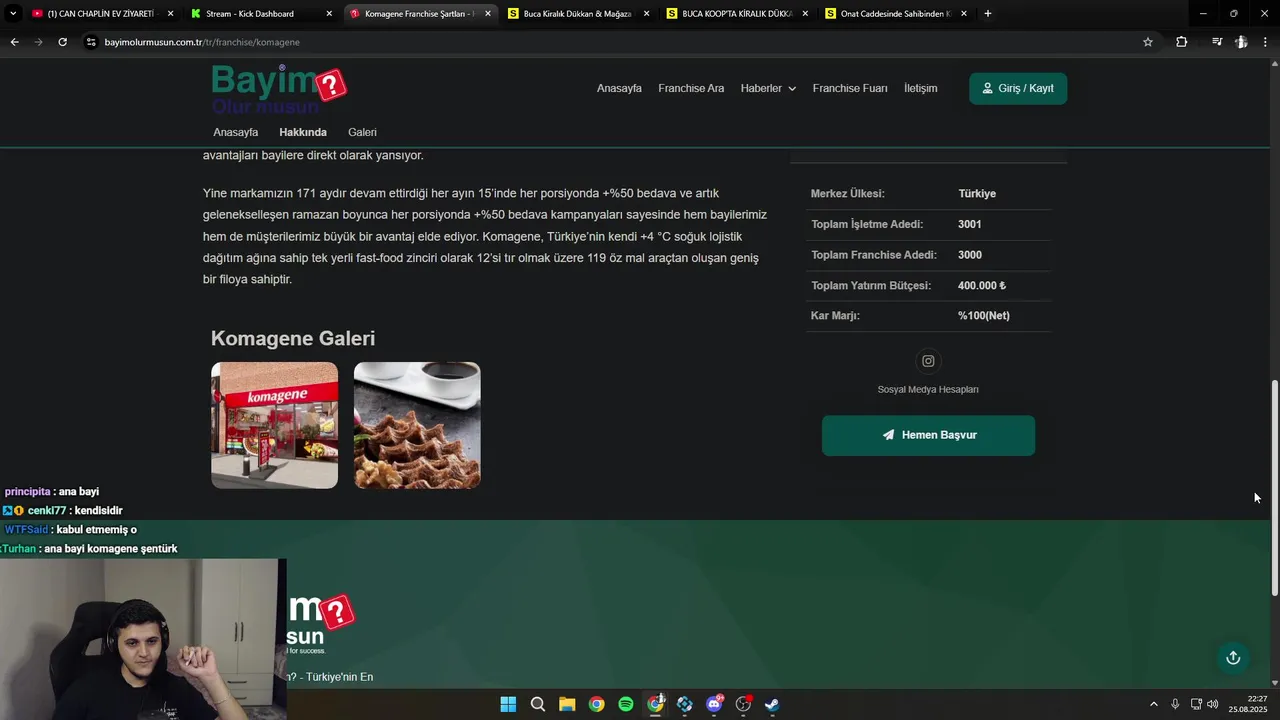This screenshot has width=1280, height=720.
Task: Select the Anasayfa sub-tab
Action: pos(235,132)
